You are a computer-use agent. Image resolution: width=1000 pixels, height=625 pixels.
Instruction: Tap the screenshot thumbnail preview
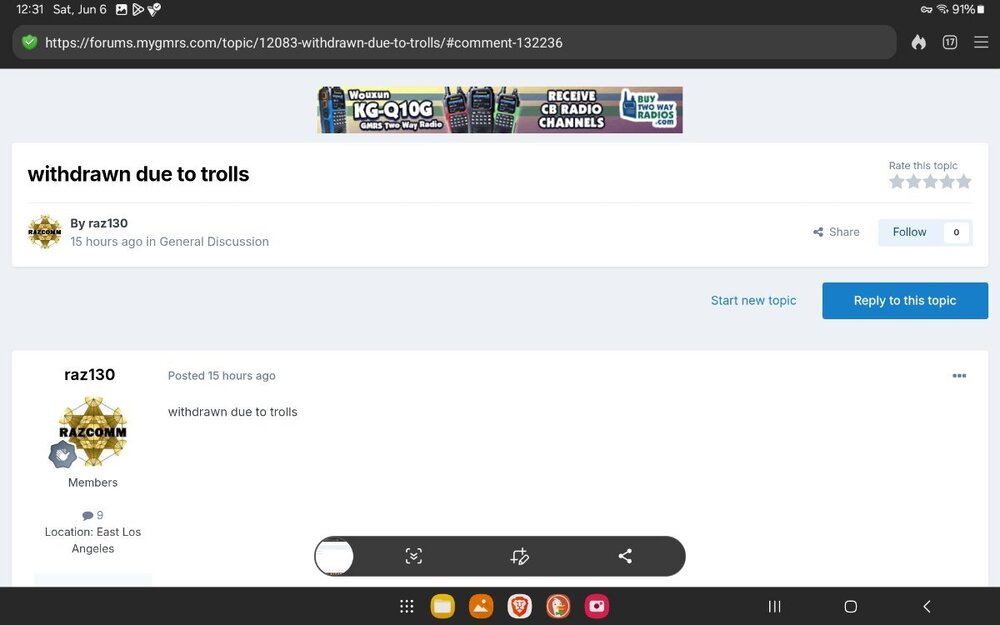coord(334,556)
